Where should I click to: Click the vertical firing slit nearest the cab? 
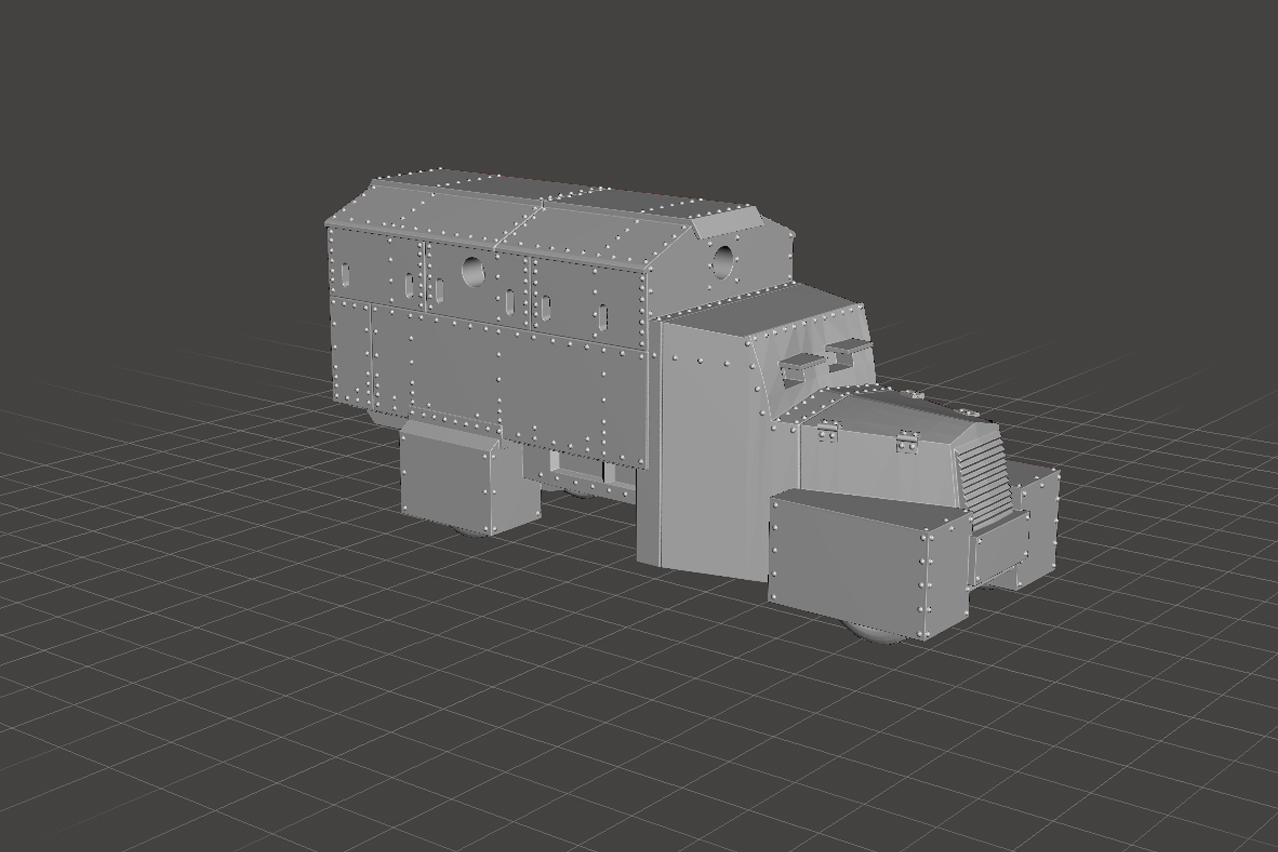click(602, 317)
